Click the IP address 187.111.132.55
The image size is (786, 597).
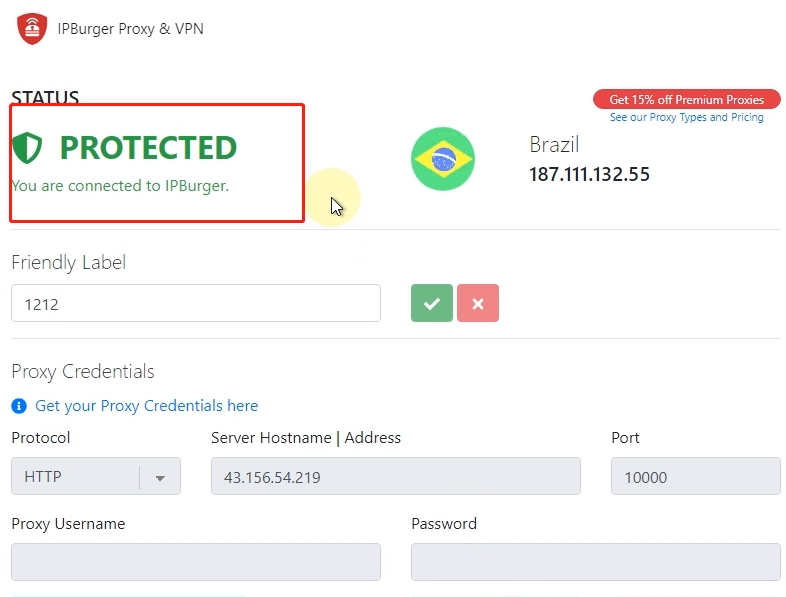click(x=589, y=175)
